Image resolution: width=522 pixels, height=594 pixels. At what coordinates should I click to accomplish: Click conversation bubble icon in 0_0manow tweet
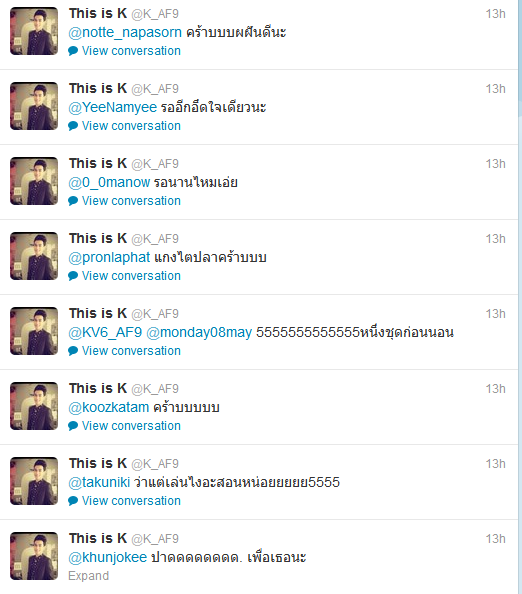[x=73, y=201]
